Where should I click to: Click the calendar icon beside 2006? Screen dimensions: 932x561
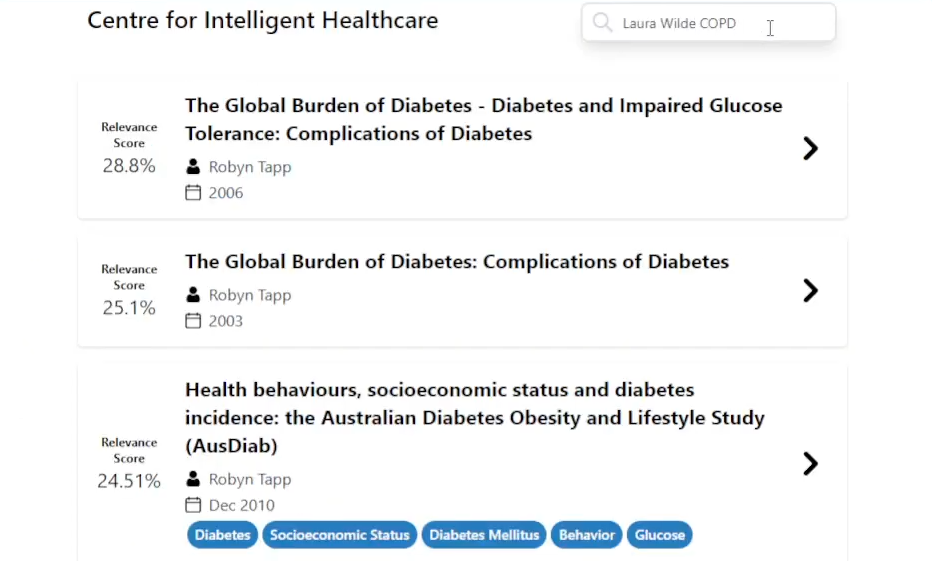pos(194,193)
